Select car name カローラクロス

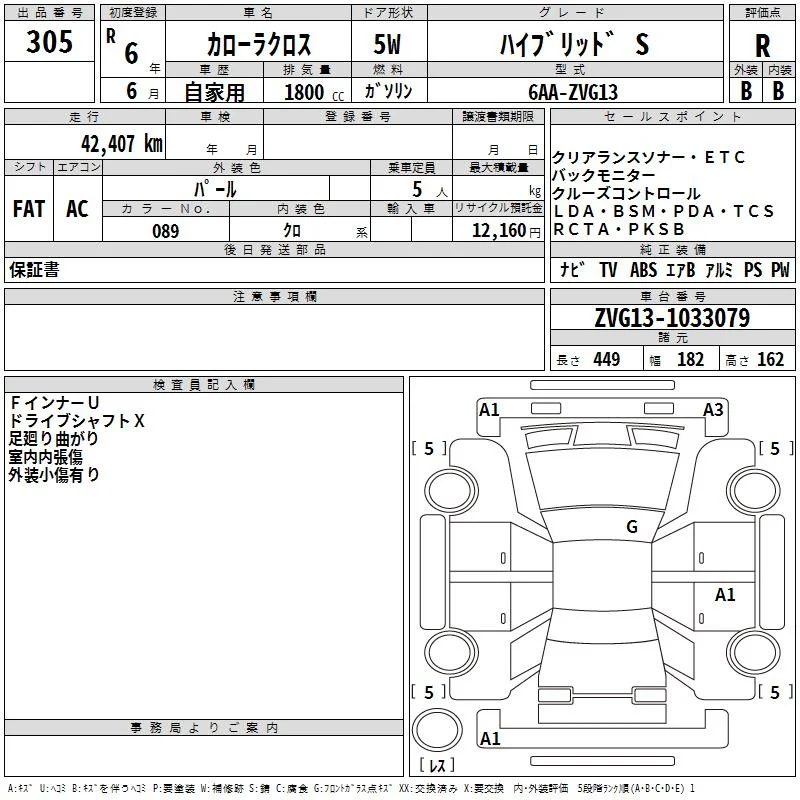click(259, 44)
